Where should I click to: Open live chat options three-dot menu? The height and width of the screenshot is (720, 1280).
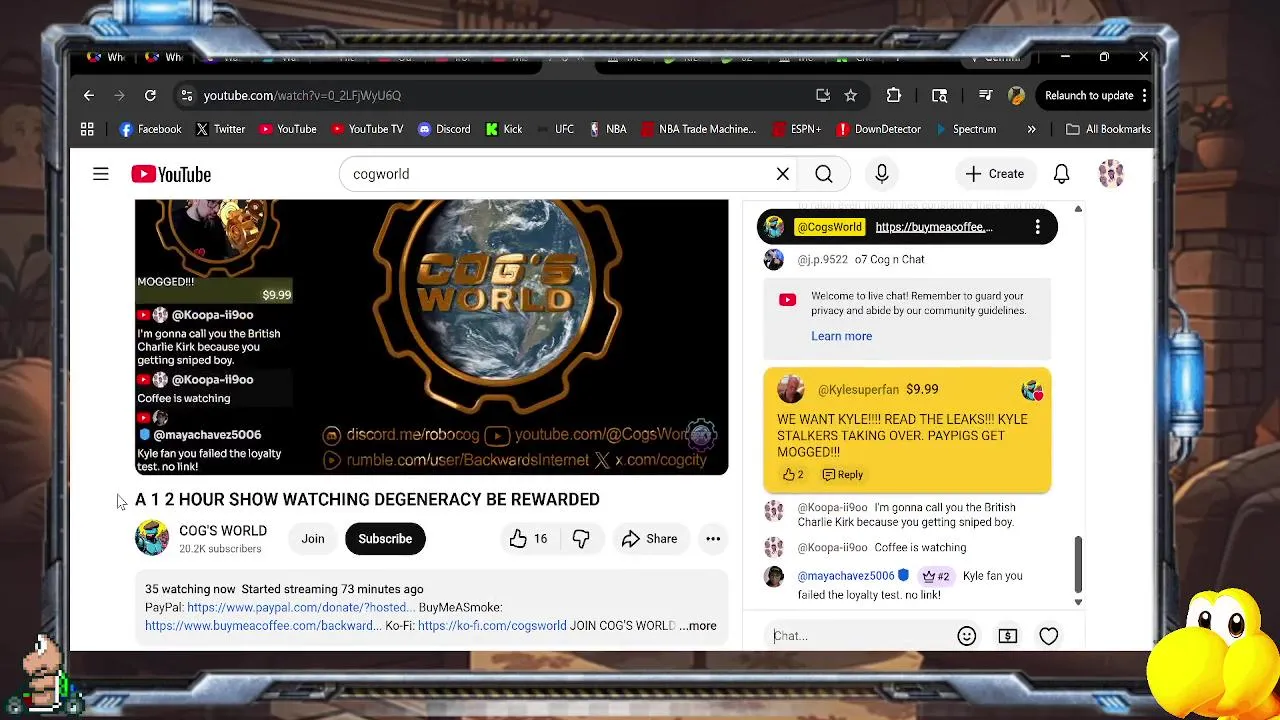point(1037,227)
